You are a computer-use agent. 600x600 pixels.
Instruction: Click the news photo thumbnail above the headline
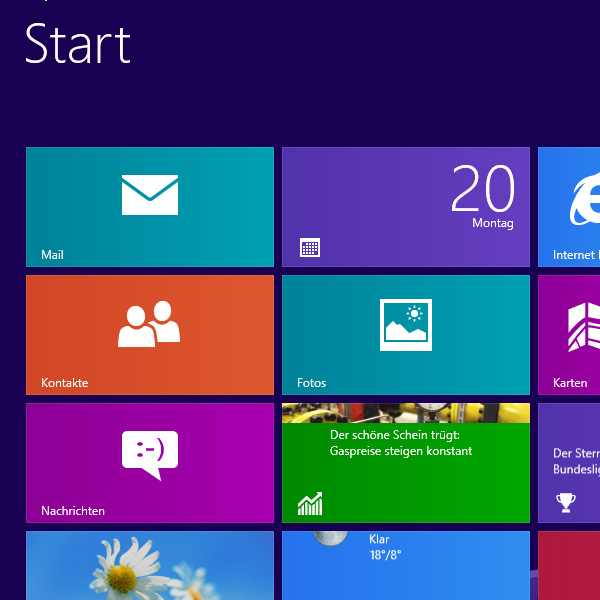[406, 413]
